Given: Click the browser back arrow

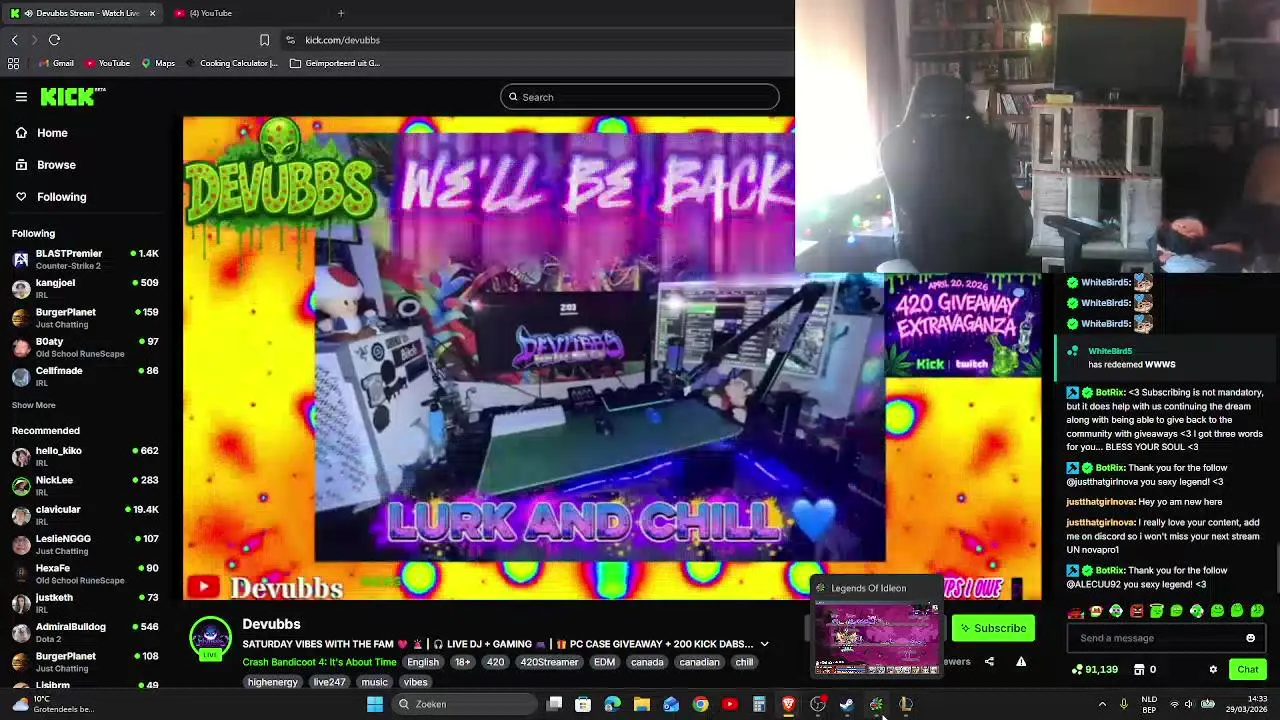Looking at the screenshot, I should pyautogui.click(x=15, y=40).
